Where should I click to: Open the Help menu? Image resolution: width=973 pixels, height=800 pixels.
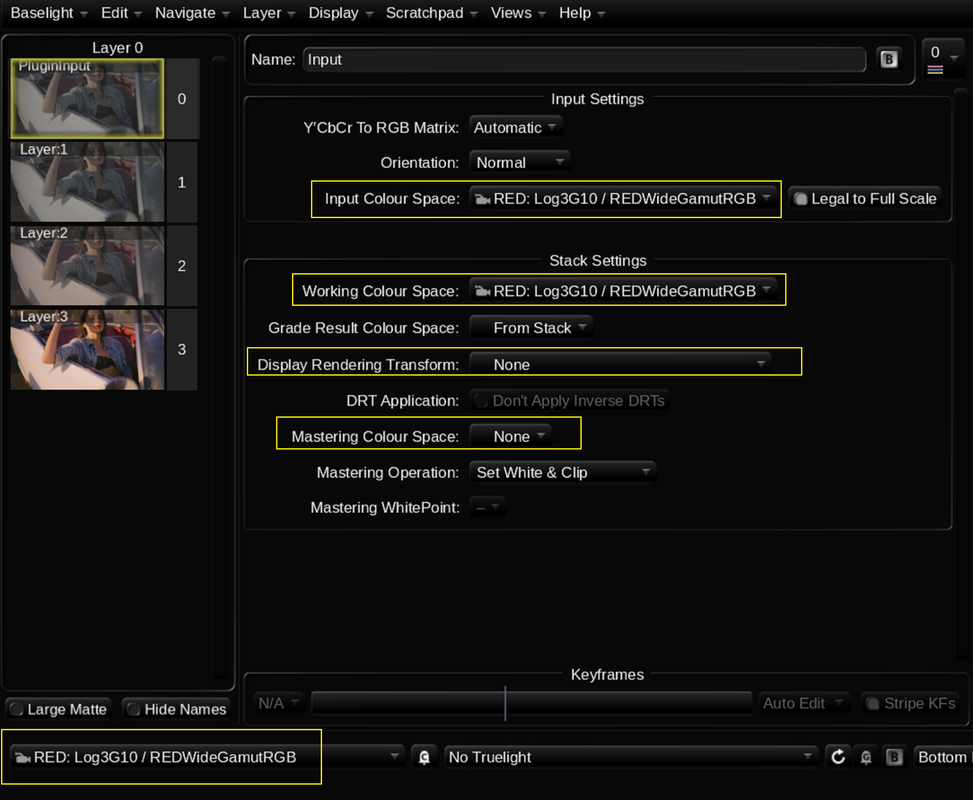point(581,13)
